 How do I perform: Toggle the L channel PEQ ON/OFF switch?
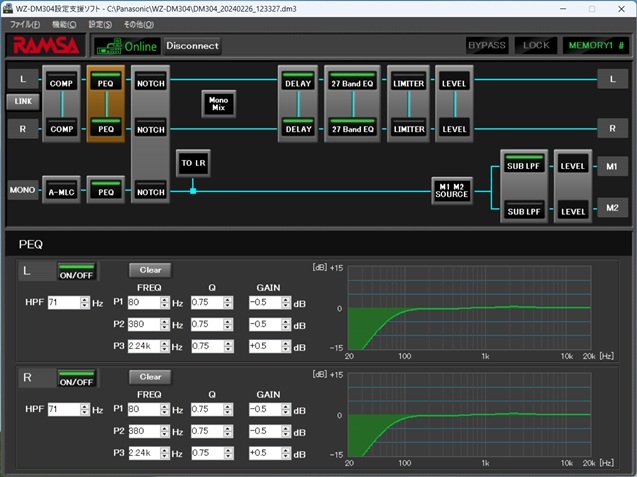point(76,272)
